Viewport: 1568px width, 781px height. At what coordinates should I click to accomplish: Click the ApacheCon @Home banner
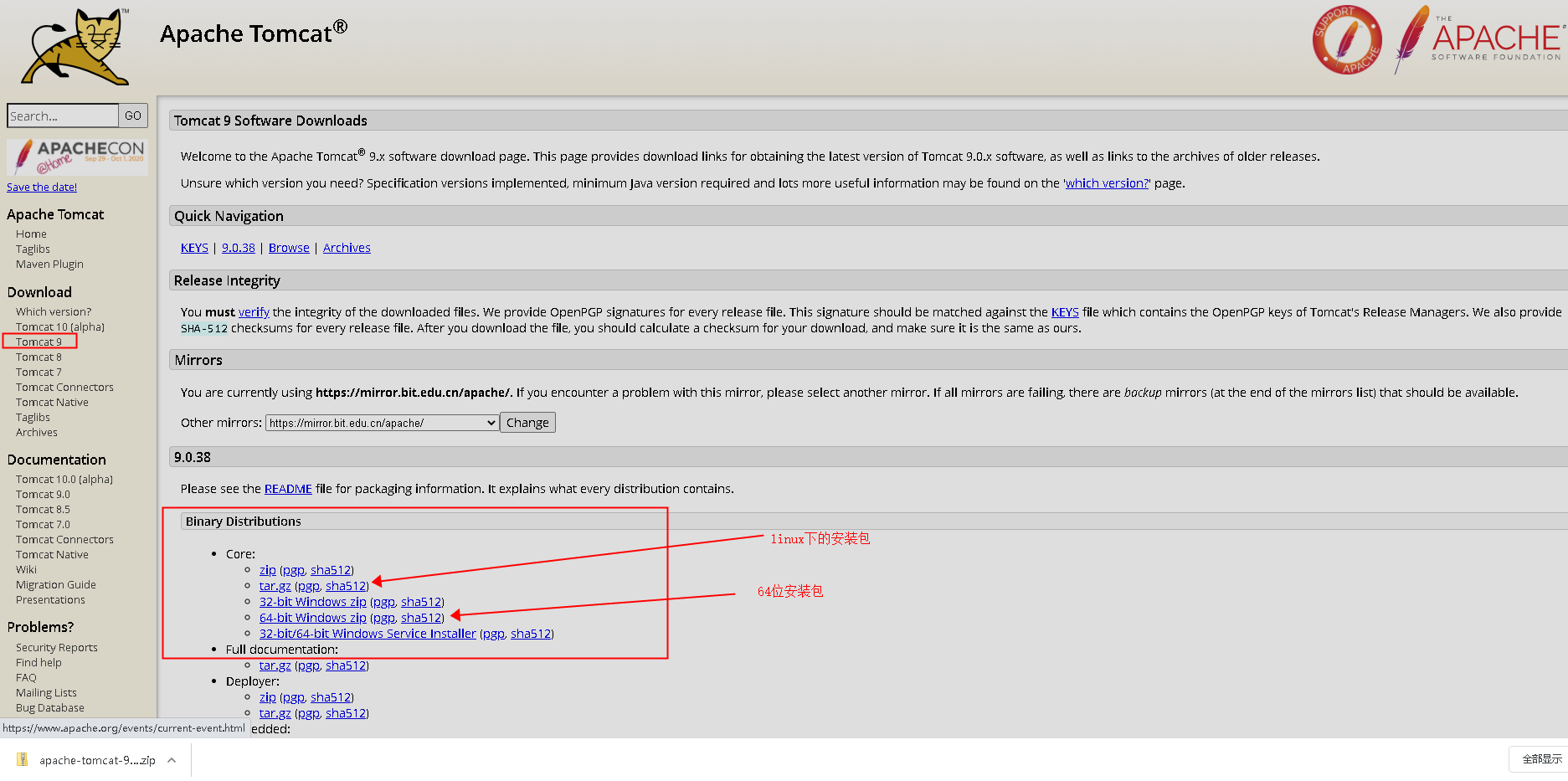(77, 157)
